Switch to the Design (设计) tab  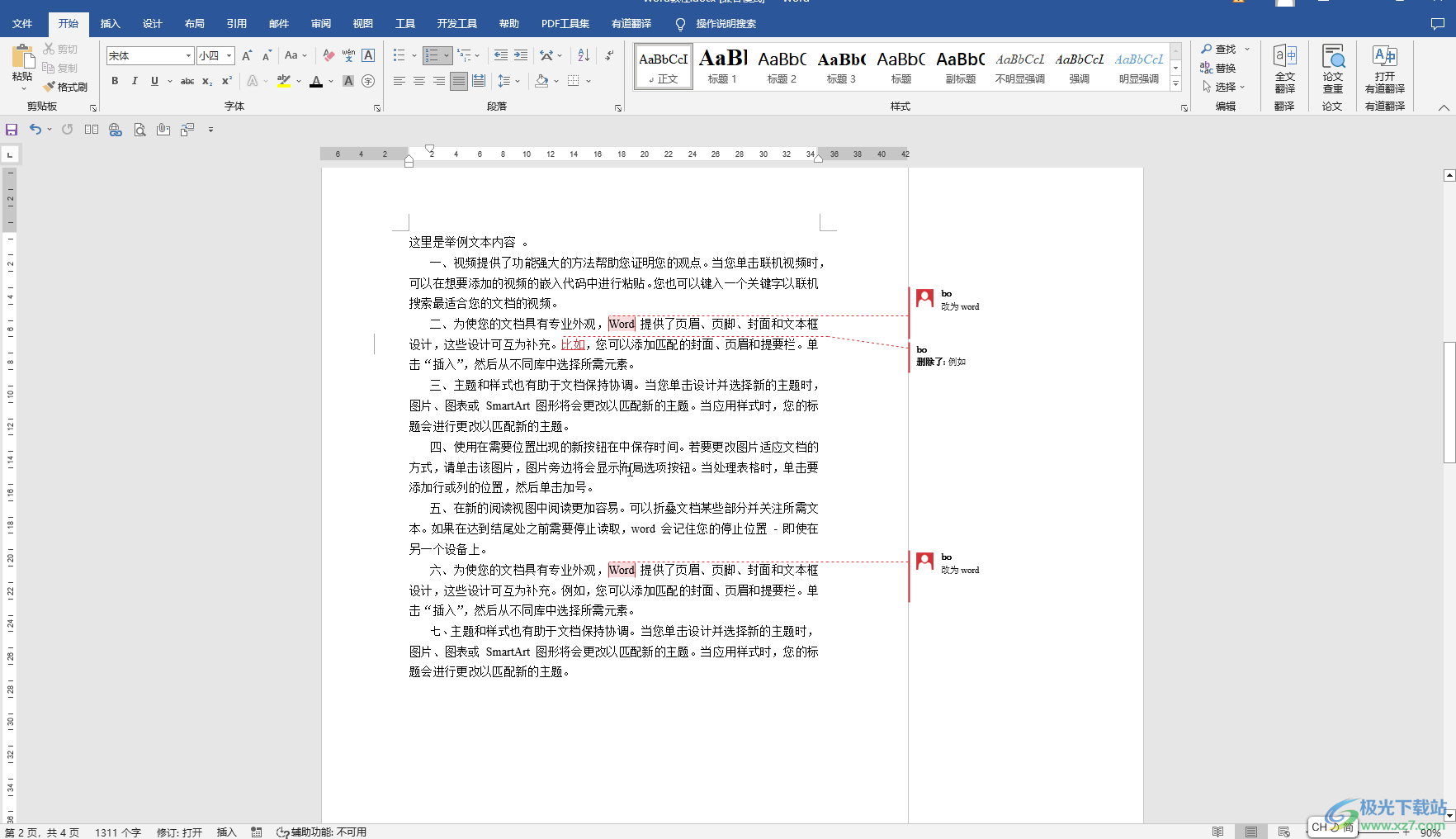152,24
